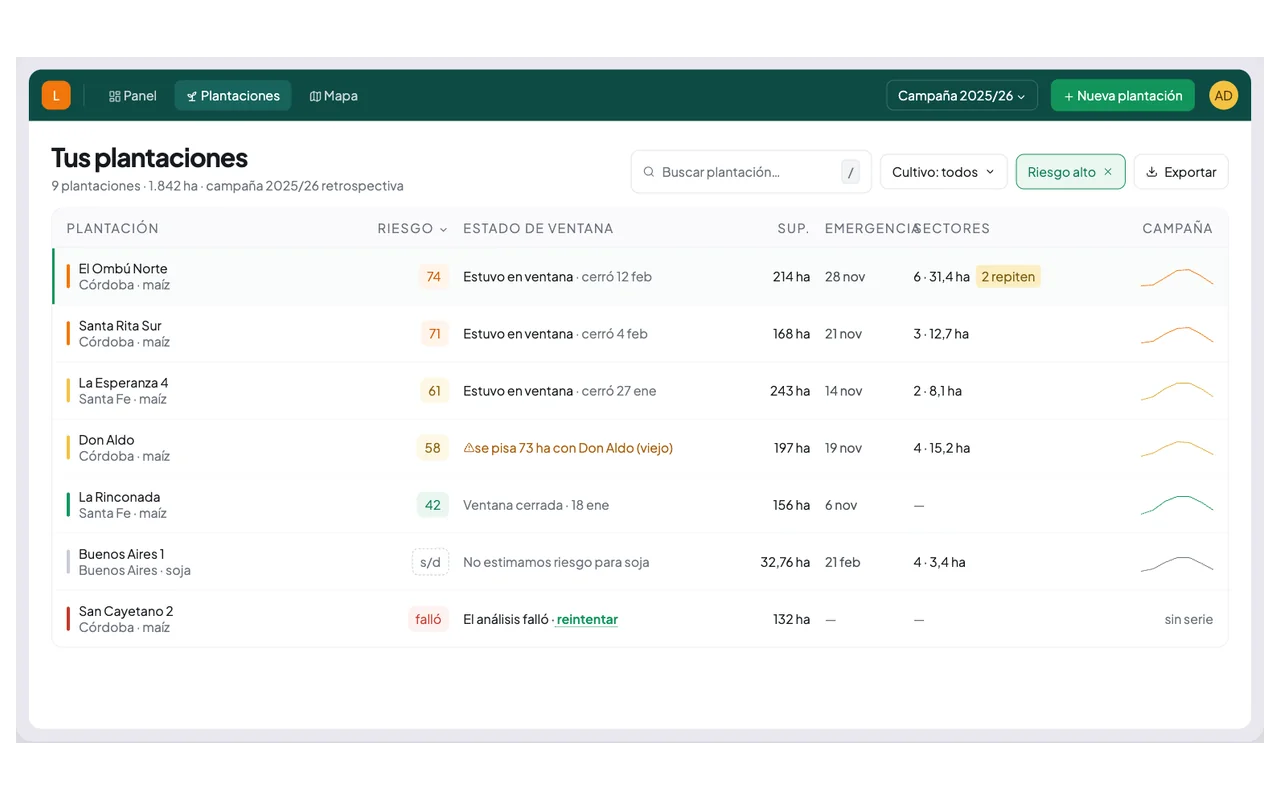The height and width of the screenshot is (800, 1280).
Task: Open the La Rinconada plantation
Action: pyautogui.click(x=640, y=505)
